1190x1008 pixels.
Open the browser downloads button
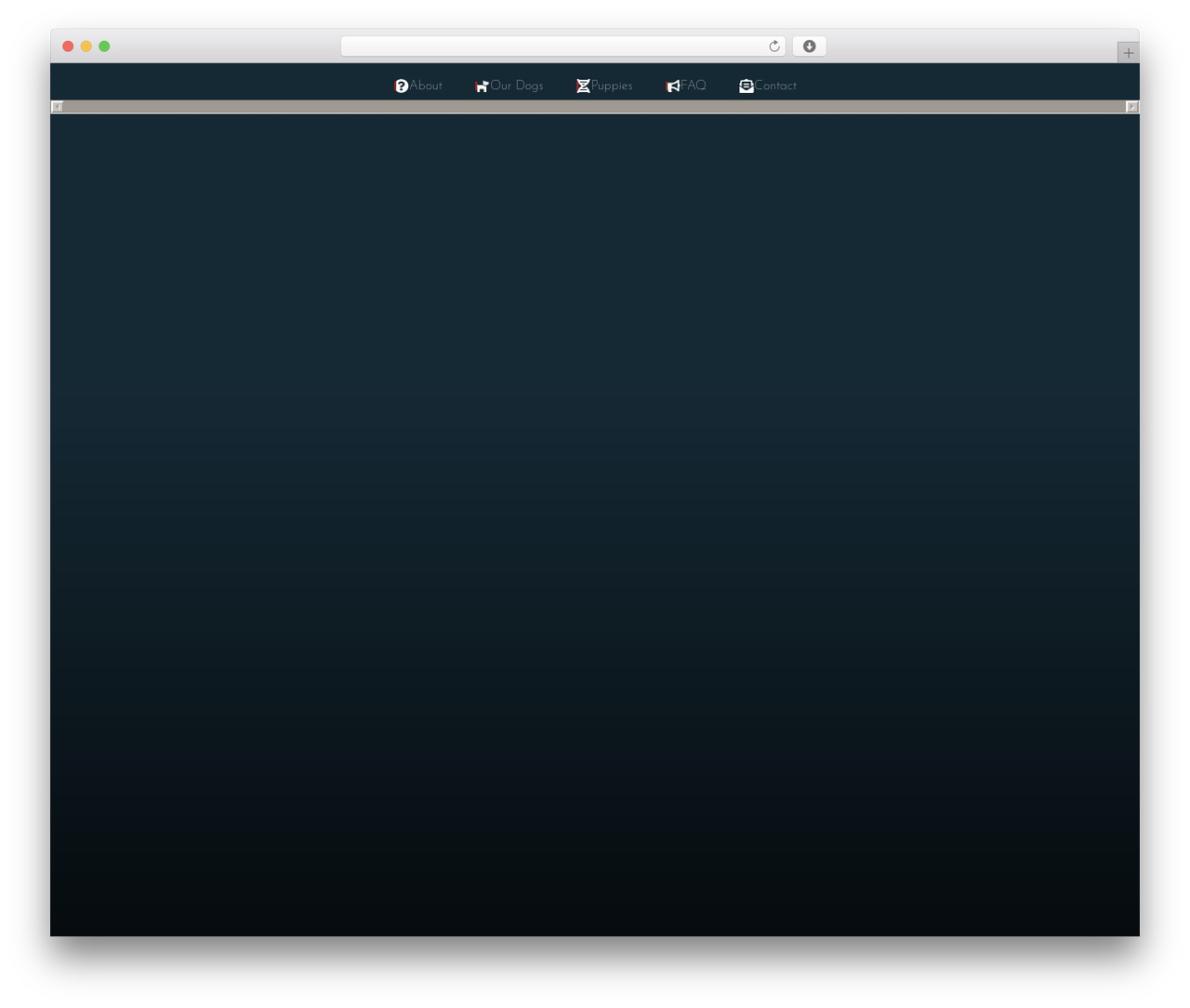[x=809, y=46]
